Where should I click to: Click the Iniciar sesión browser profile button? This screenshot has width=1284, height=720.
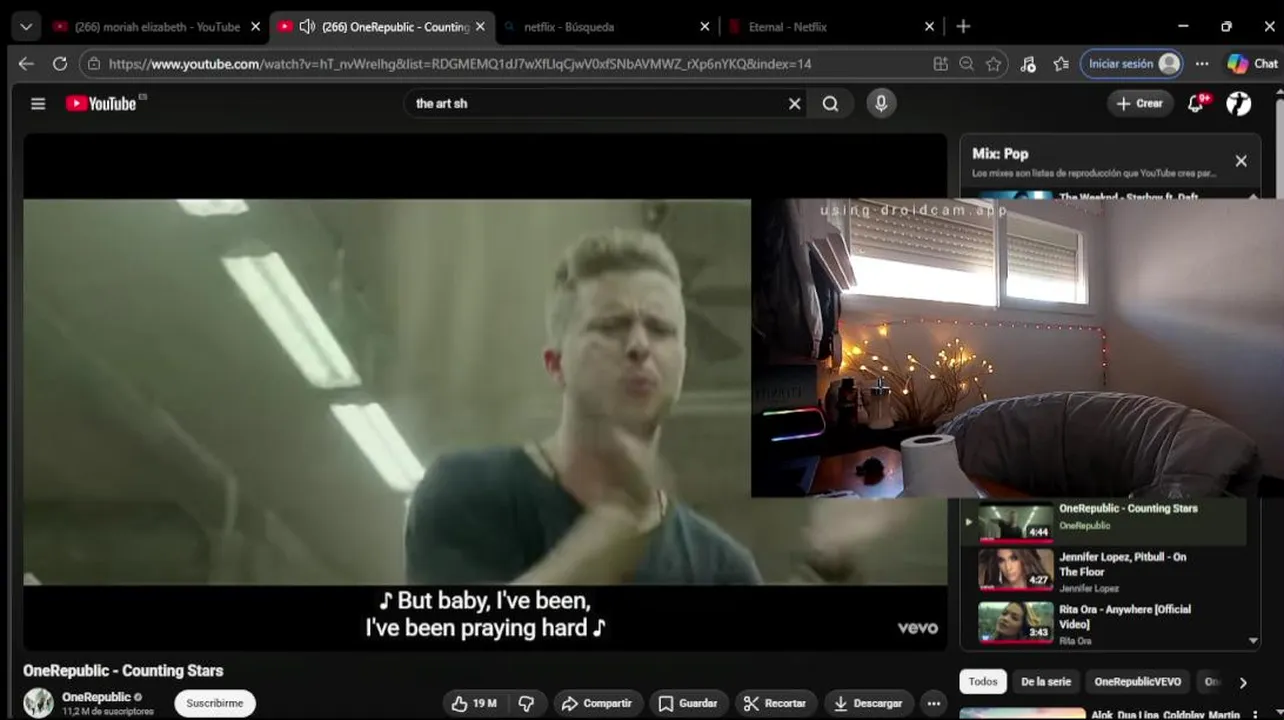pyautogui.click(x=1132, y=64)
